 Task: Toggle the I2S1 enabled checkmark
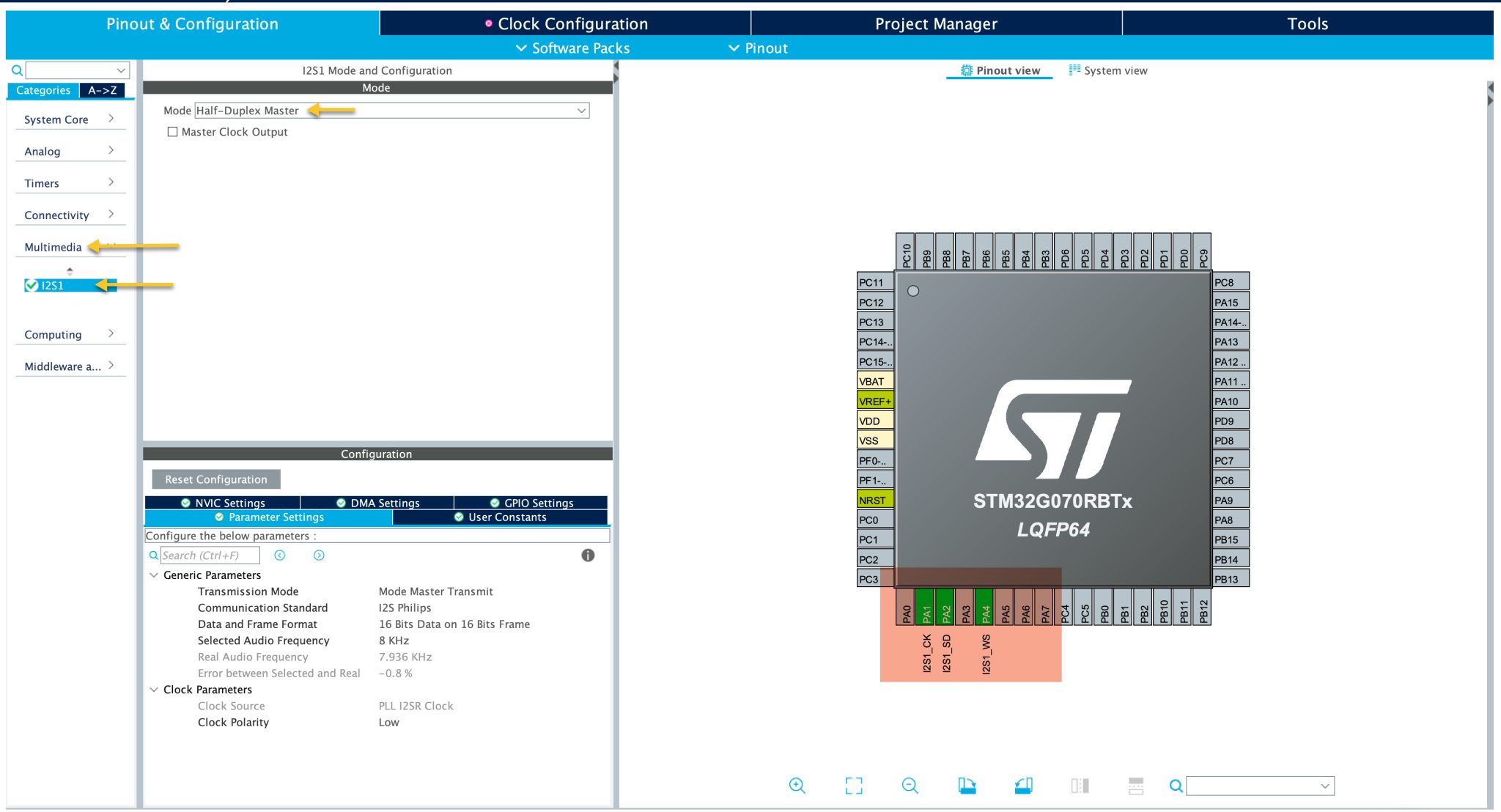click(x=31, y=285)
